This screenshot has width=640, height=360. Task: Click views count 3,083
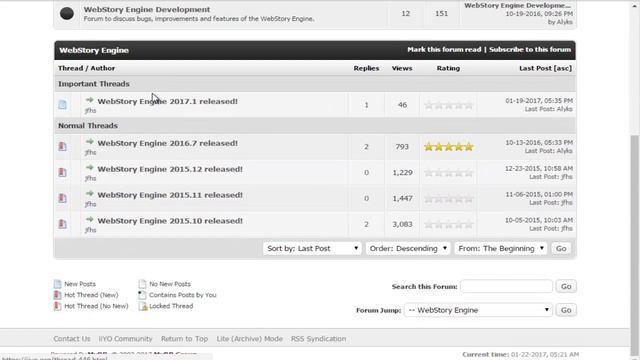[x=402, y=224]
